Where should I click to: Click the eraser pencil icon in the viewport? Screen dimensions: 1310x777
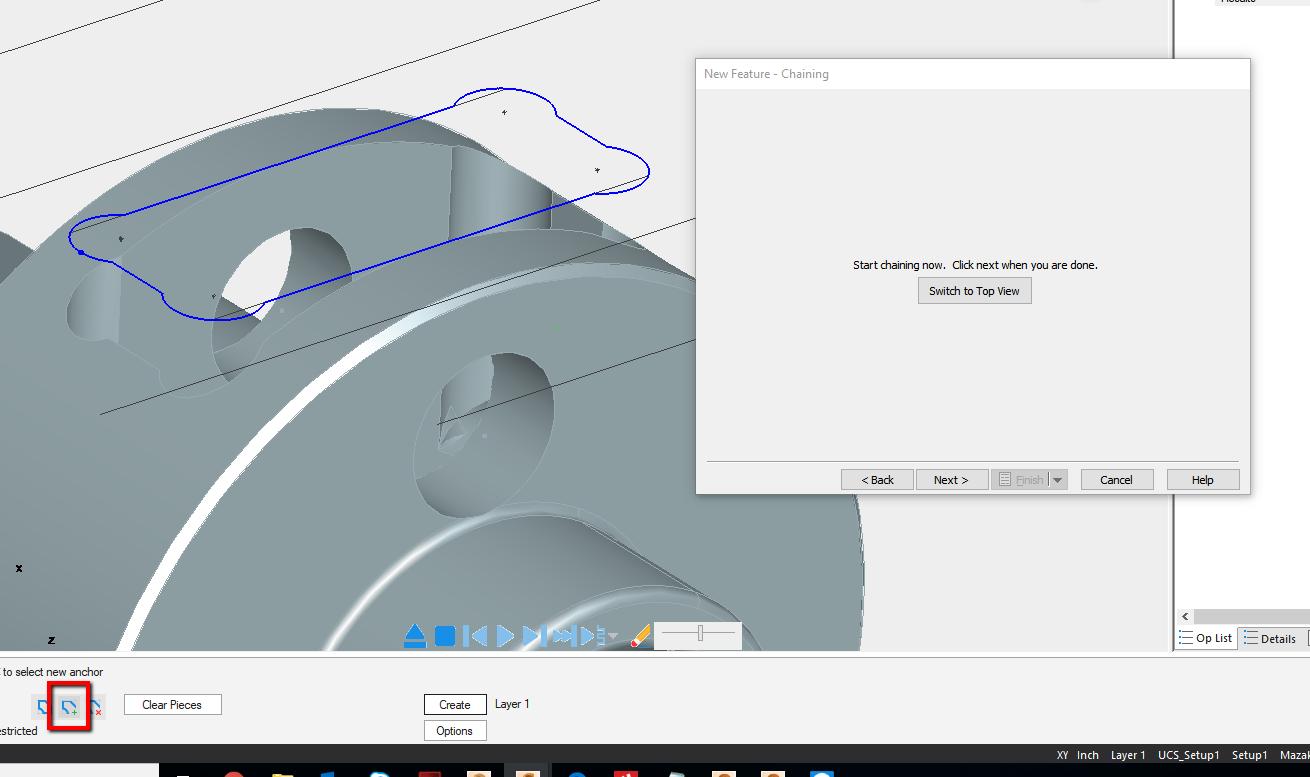pyautogui.click(x=640, y=634)
